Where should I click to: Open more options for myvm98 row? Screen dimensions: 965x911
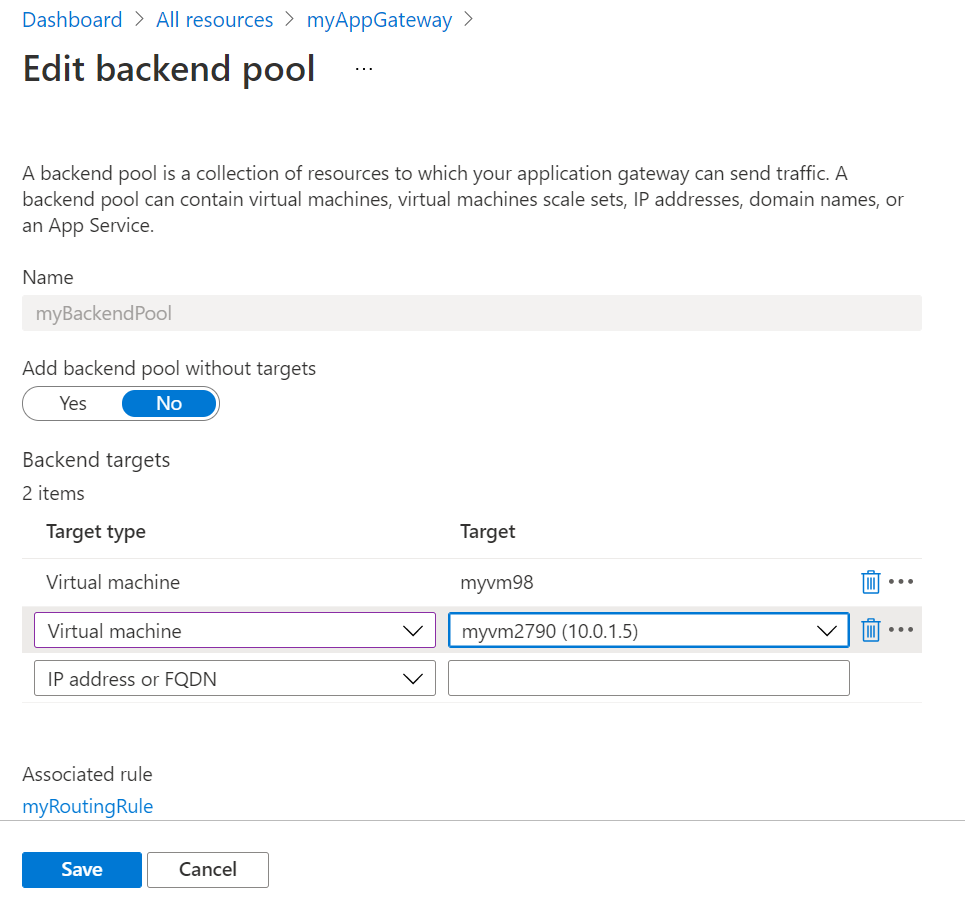pyautogui.click(x=901, y=582)
